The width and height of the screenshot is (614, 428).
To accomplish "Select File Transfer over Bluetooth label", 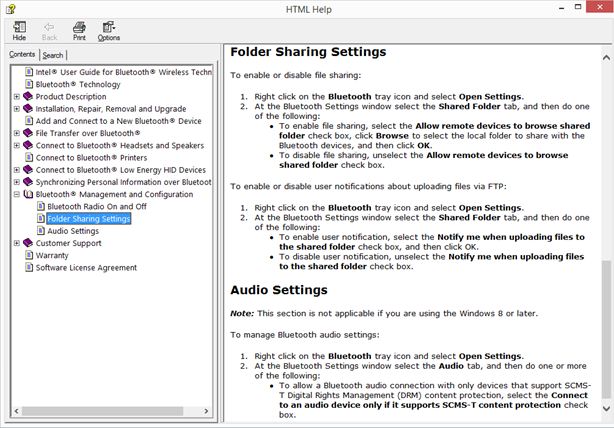I will 88,133.
